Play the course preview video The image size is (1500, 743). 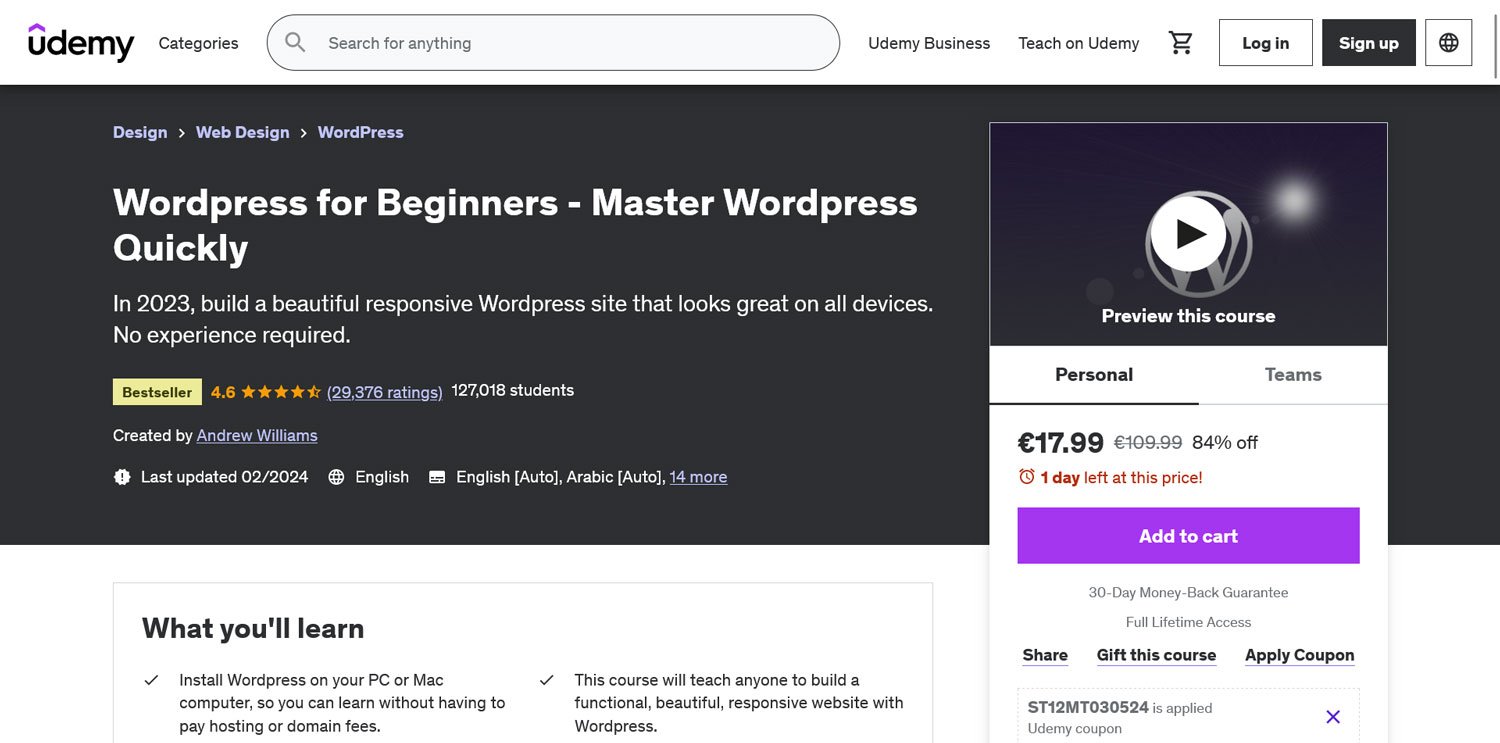pos(1187,234)
